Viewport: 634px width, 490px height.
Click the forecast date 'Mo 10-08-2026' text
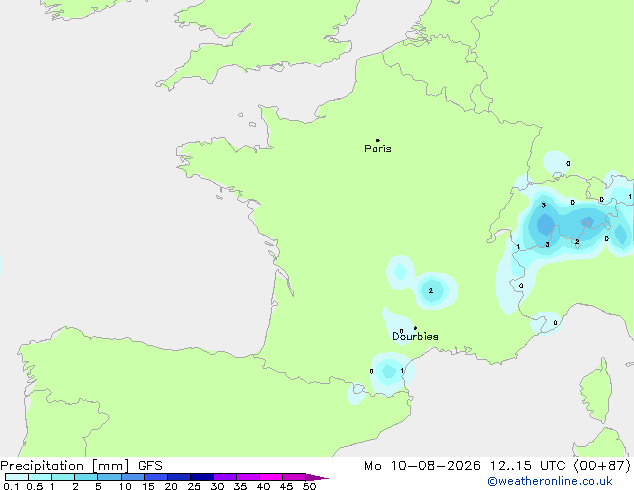(x=422, y=466)
